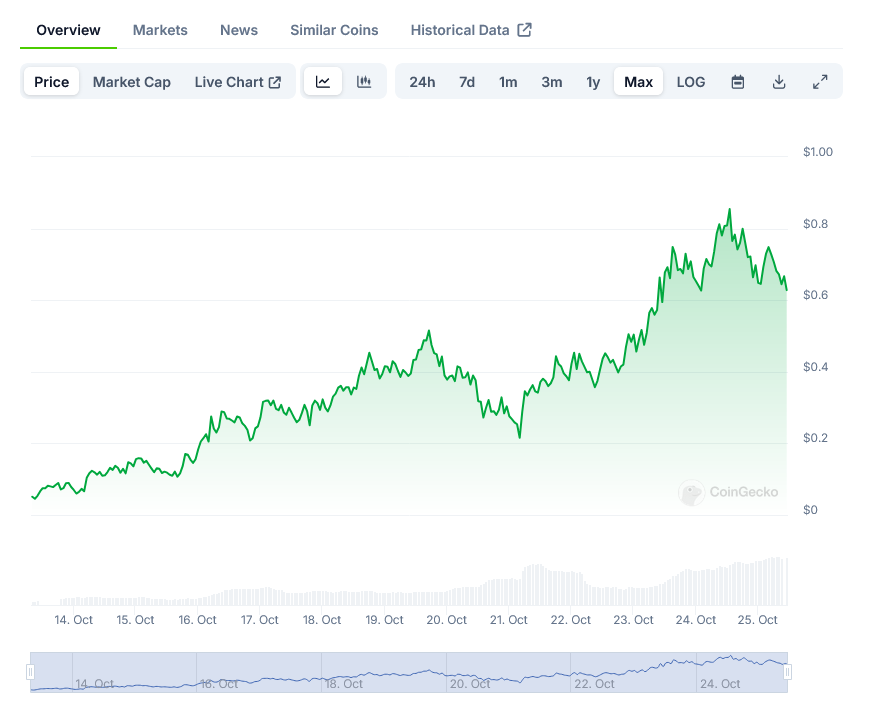874x705 pixels.
Task: Click the price dip on 21. Oct
Action: [x=519, y=437]
